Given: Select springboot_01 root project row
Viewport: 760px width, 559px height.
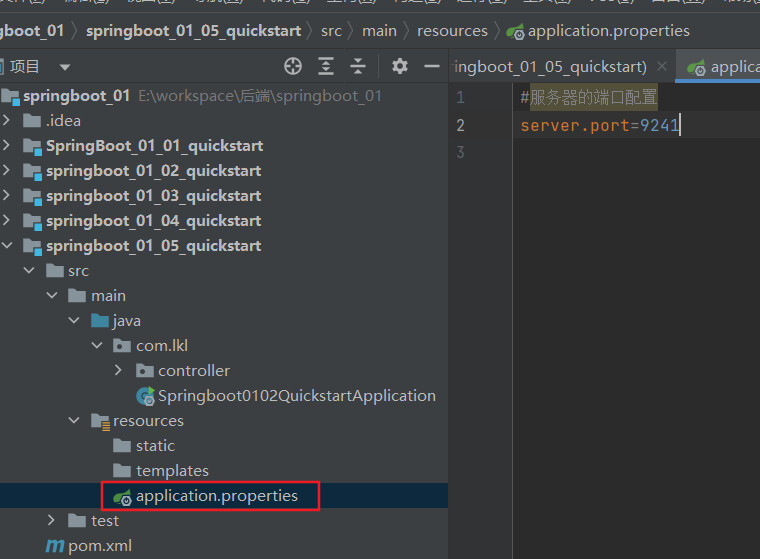Looking at the screenshot, I should (x=224, y=96).
